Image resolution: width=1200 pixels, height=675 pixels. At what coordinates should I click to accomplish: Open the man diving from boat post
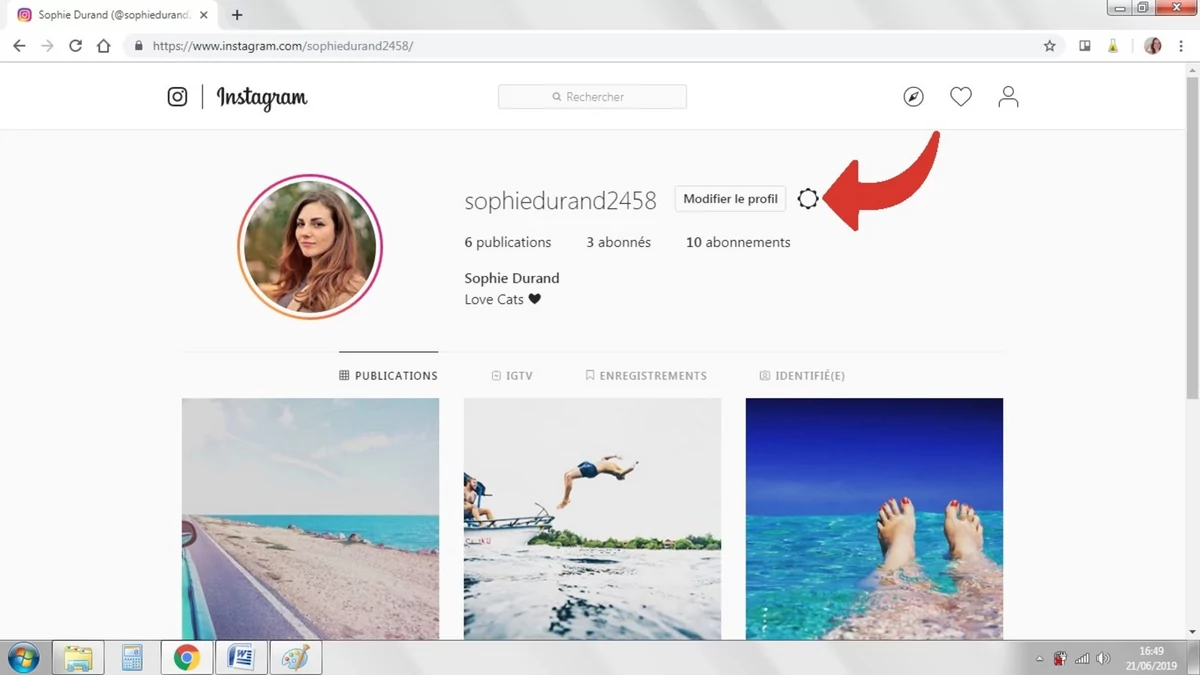click(x=592, y=519)
